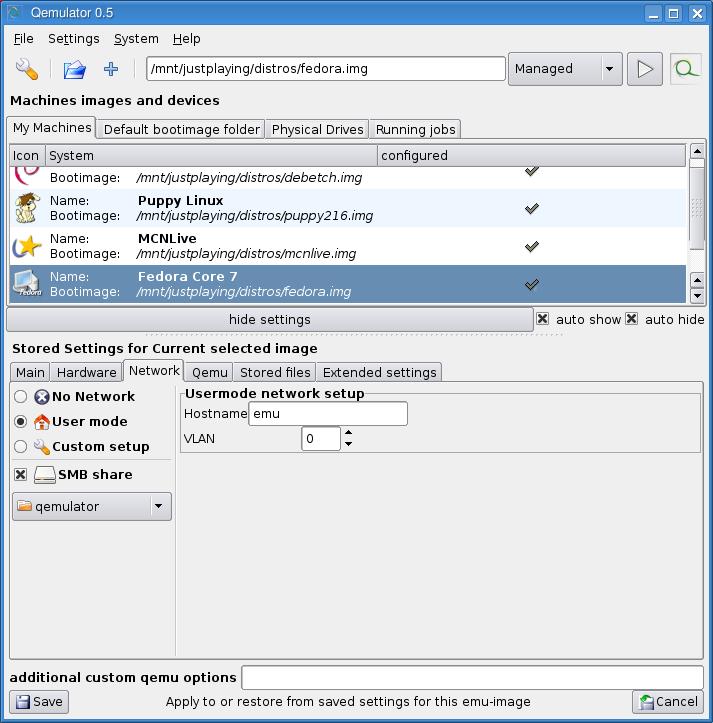The height and width of the screenshot is (723, 713).
Task: Increase the VLAN value with up arrow
Action: point(349,433)
